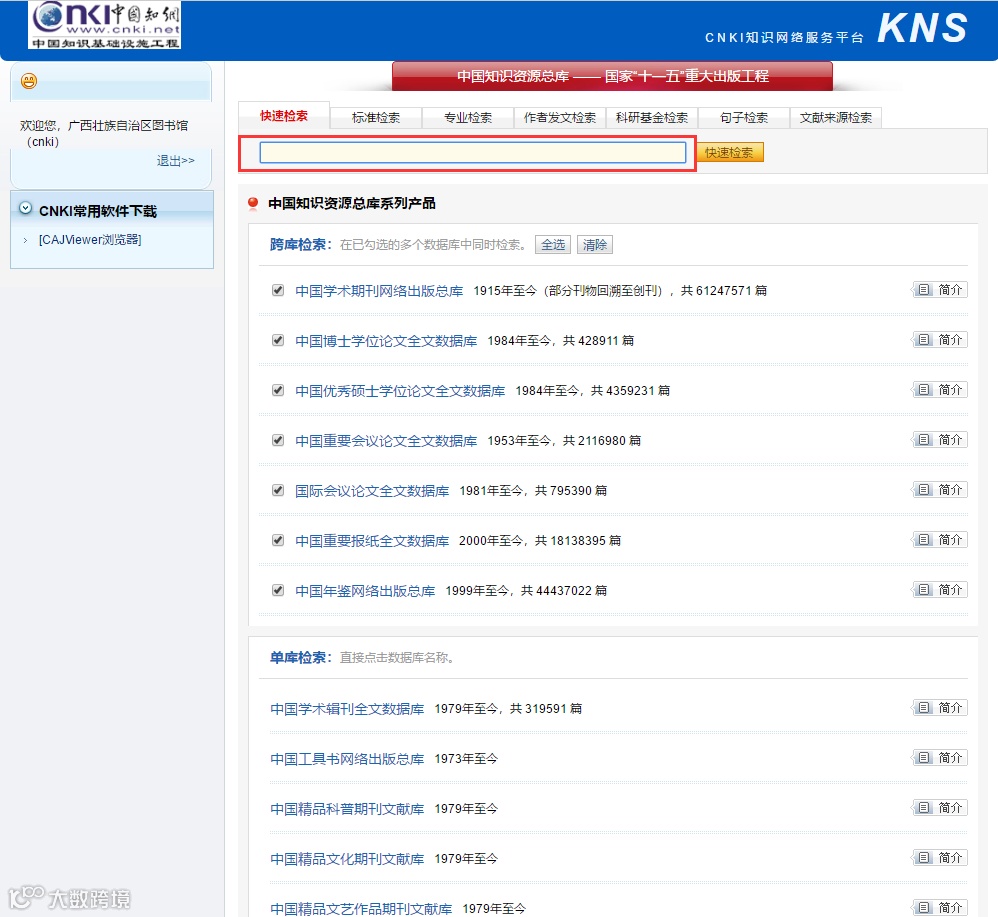Image resolution: width=998 pixels, height=917 pixels.
Task: Click the 中国知识资源总库 red banner
Action: 612,76
